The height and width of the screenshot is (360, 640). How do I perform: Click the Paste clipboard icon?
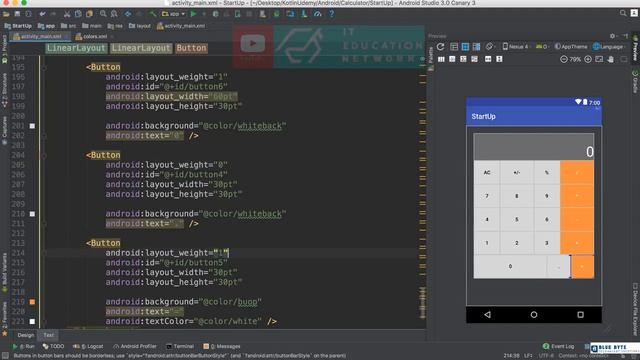pyautogui.click(x=89, y=14)
